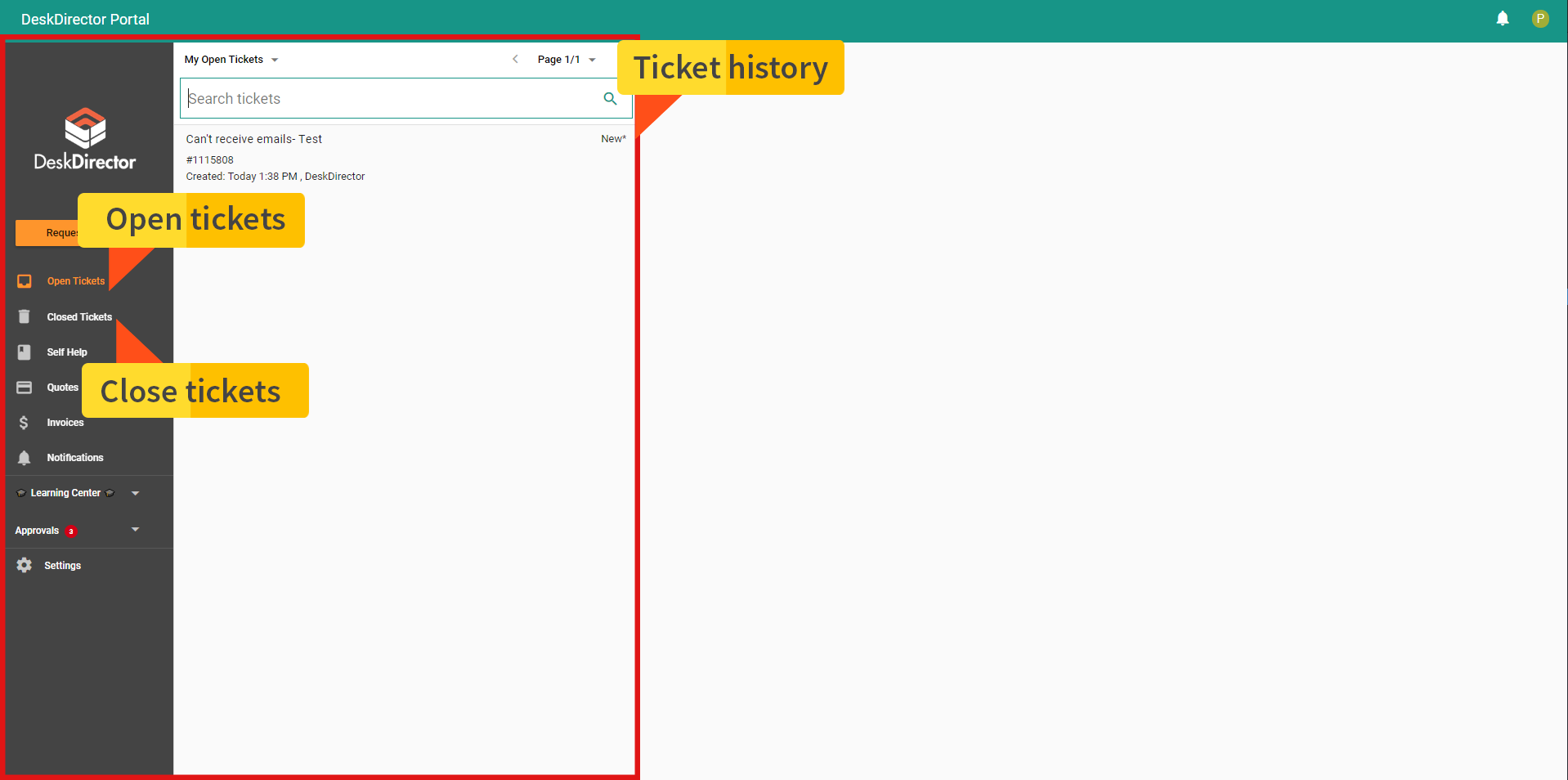Select the Open Tickets inbox icon

click(x=25, y=281)
